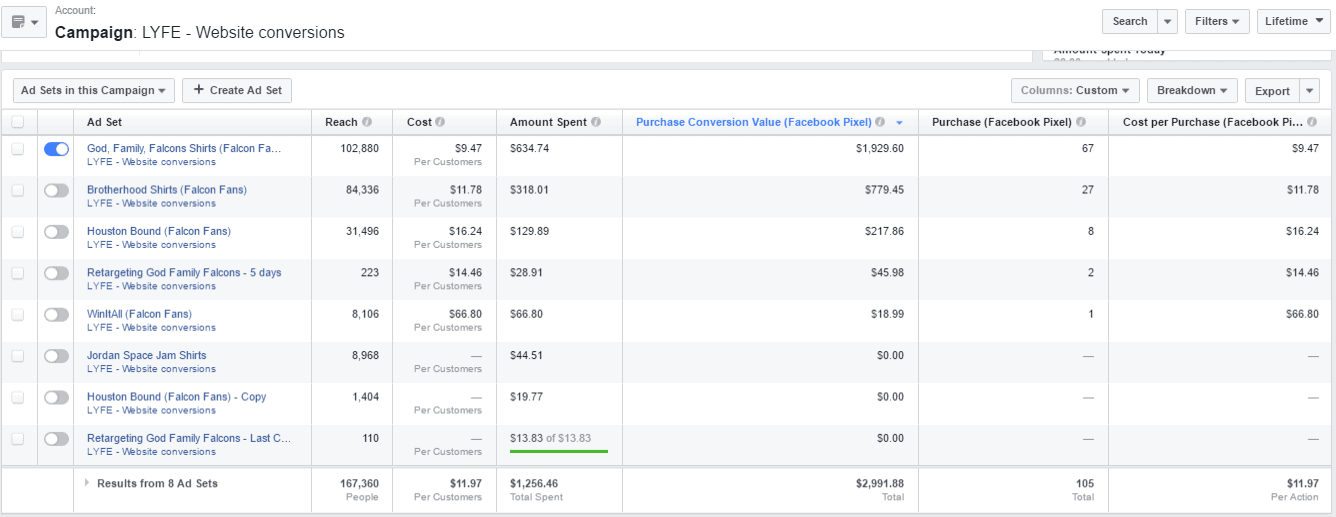Open Houston Bound (Falcon Fans) - Copy link

pos(176,397)
